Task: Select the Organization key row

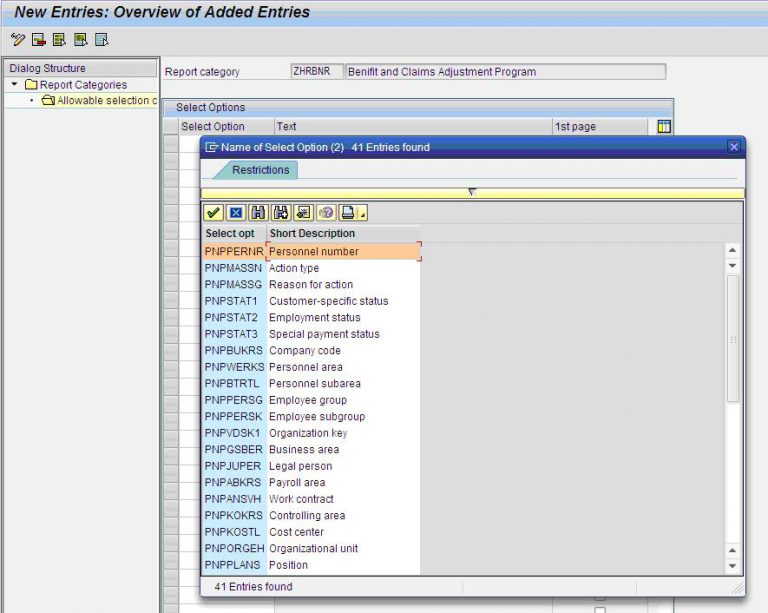Action: click(312, 433)
